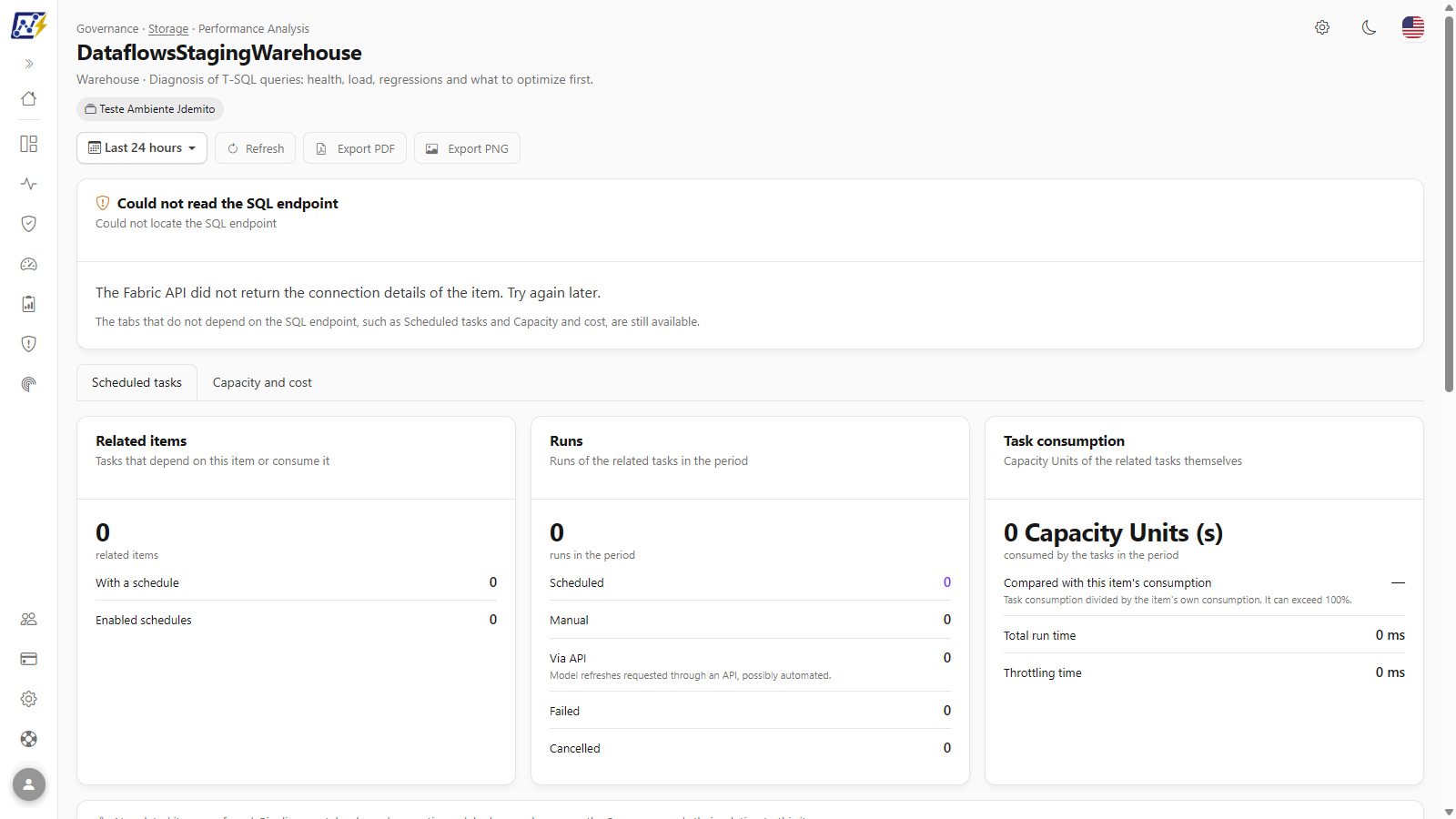
Task: Open the Home icon in sidebar
Action: (29, 98)
